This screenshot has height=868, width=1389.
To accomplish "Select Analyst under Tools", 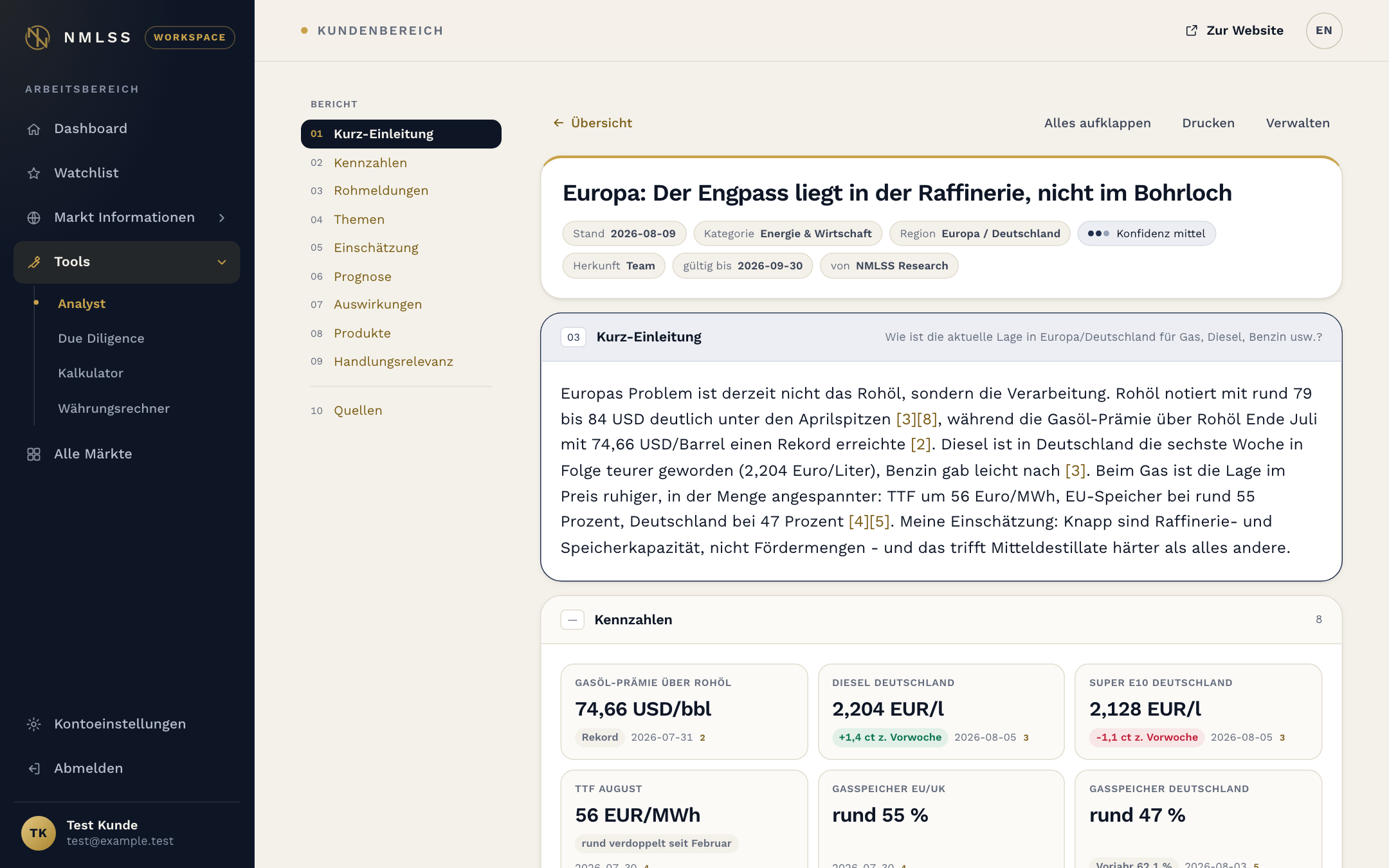I will [x=82, y=303].
